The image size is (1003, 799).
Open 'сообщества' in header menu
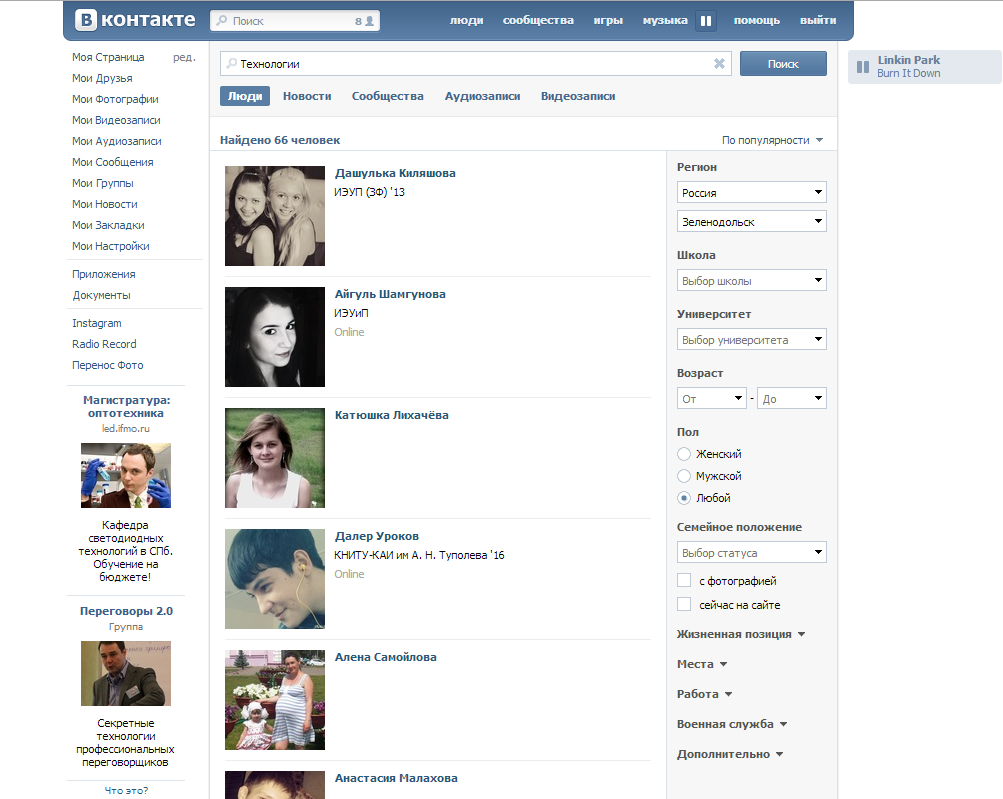click(x=538, y=20)
